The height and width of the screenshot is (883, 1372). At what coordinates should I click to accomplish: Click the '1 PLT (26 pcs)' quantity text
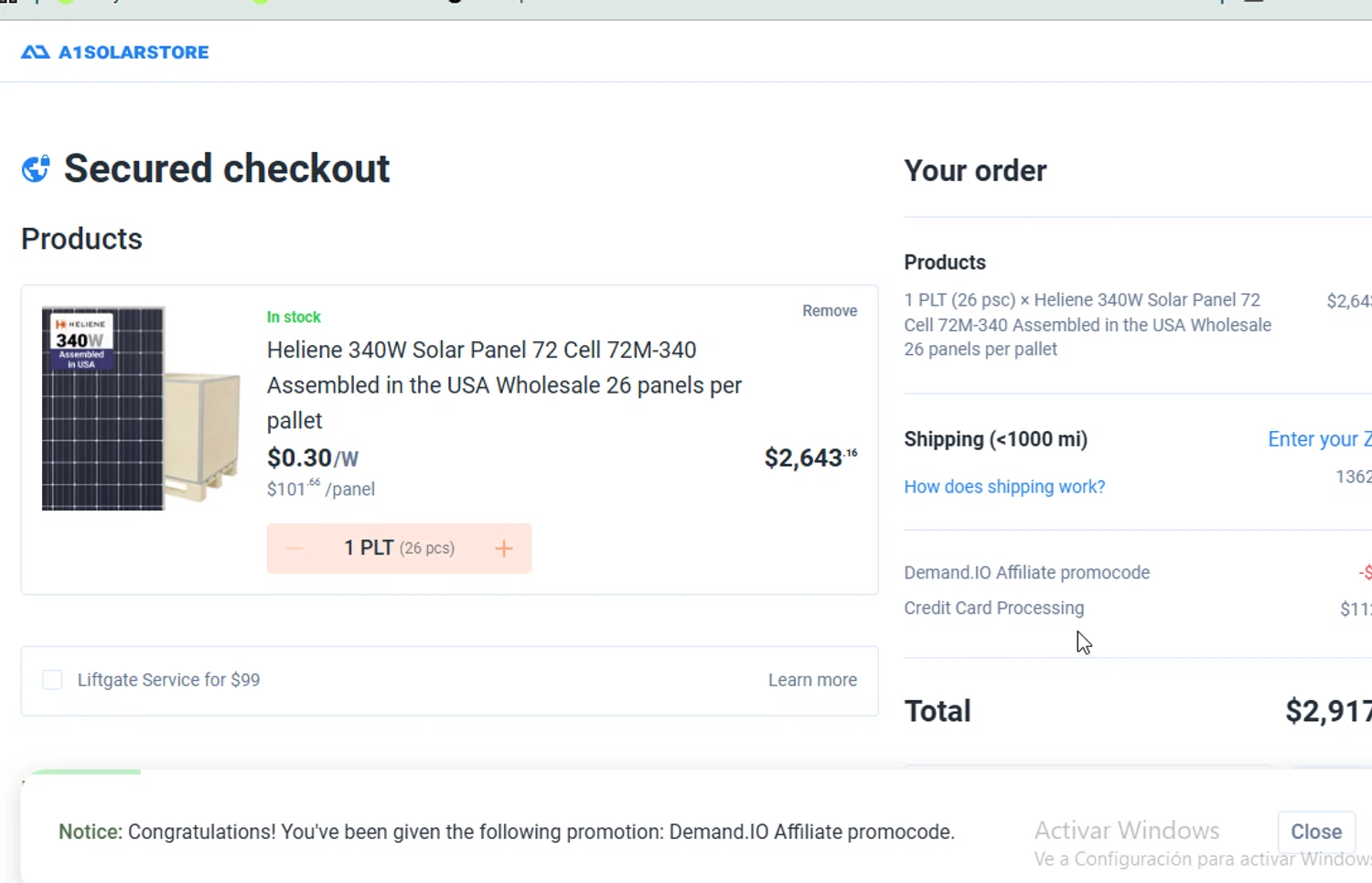399,548
